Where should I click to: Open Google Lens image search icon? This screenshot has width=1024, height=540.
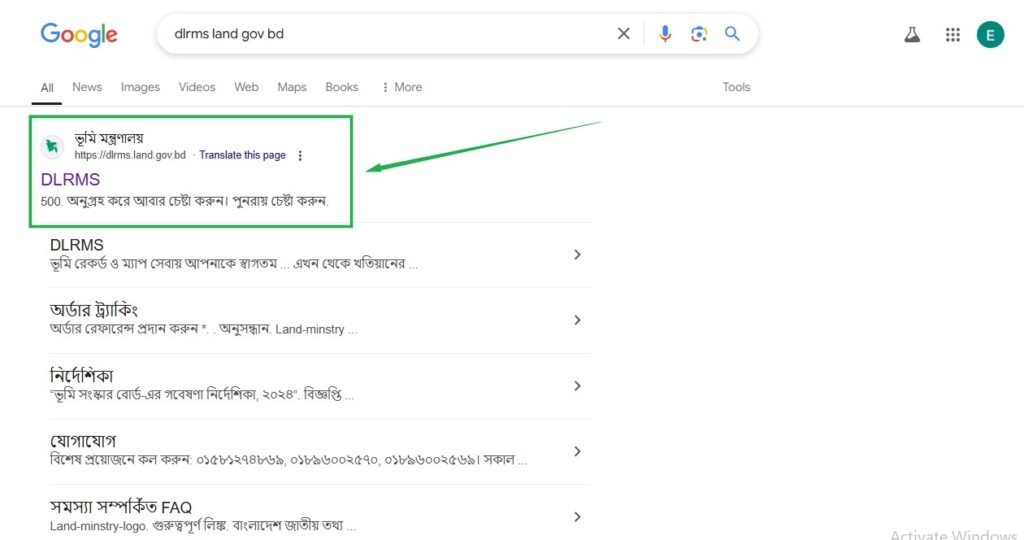click(x=699, y=34)
